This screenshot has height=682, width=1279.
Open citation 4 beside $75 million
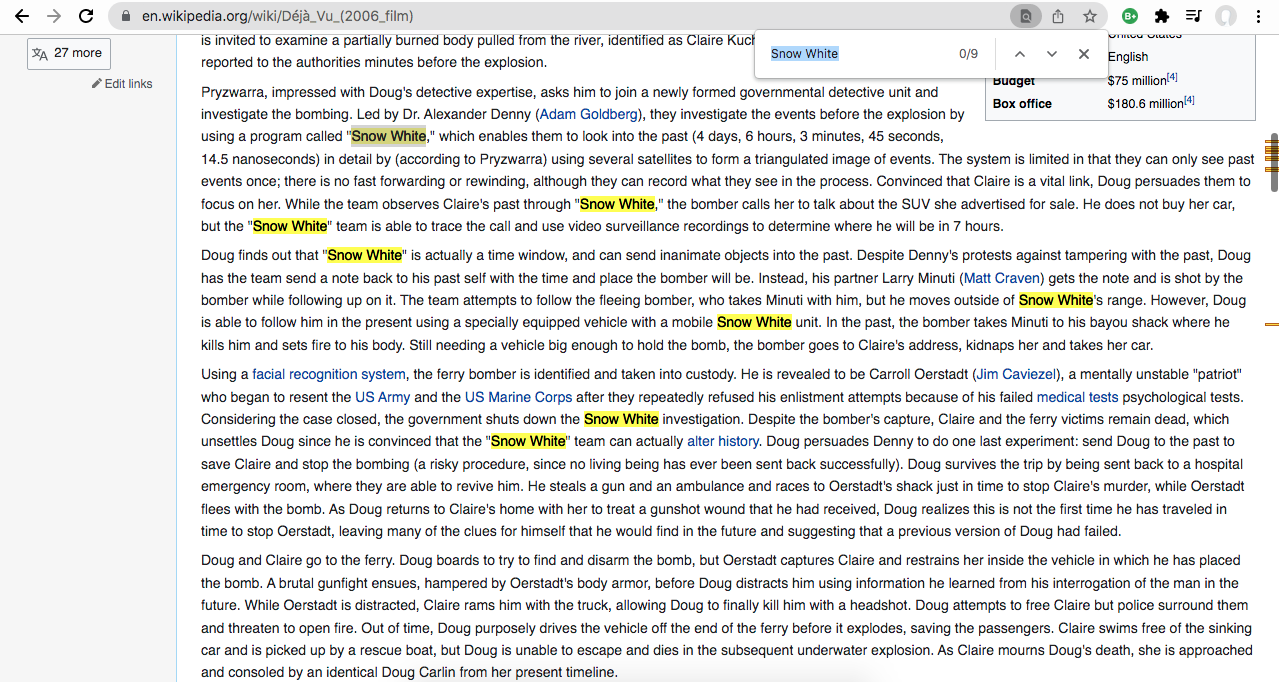click(x=1172, y=77)
